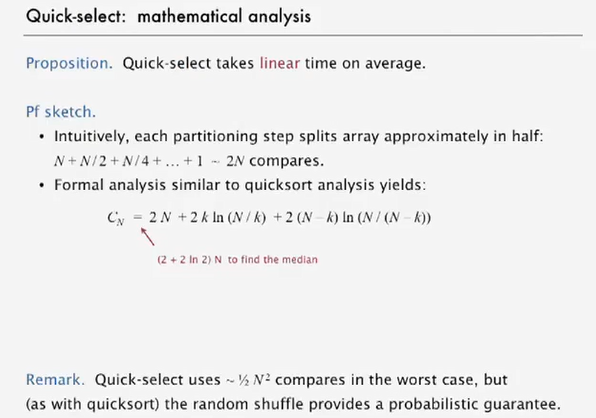This screenshot has height=418, width=596.
Task: Click the horizontal rule under the title
Action: (x=303, y=35)
